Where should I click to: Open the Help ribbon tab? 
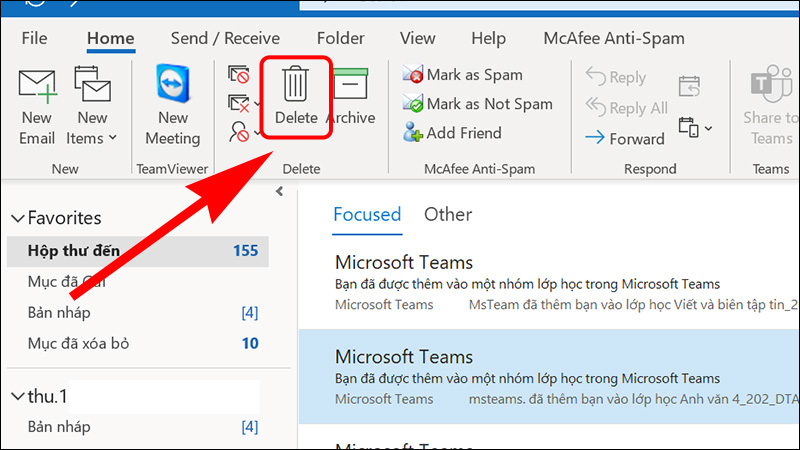(488, 38)
